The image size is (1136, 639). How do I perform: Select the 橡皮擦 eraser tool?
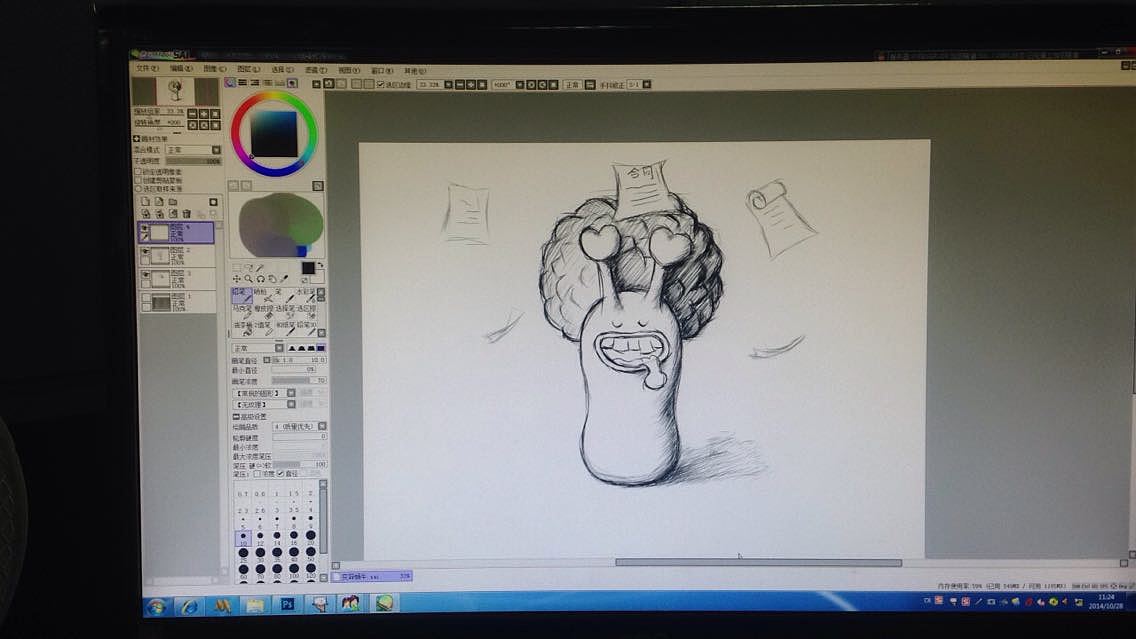263,312
